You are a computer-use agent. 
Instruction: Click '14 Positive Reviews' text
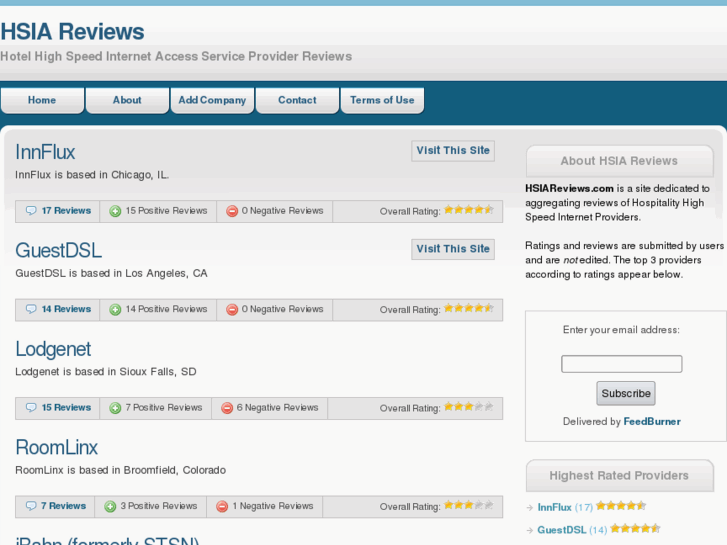point(166,309)
